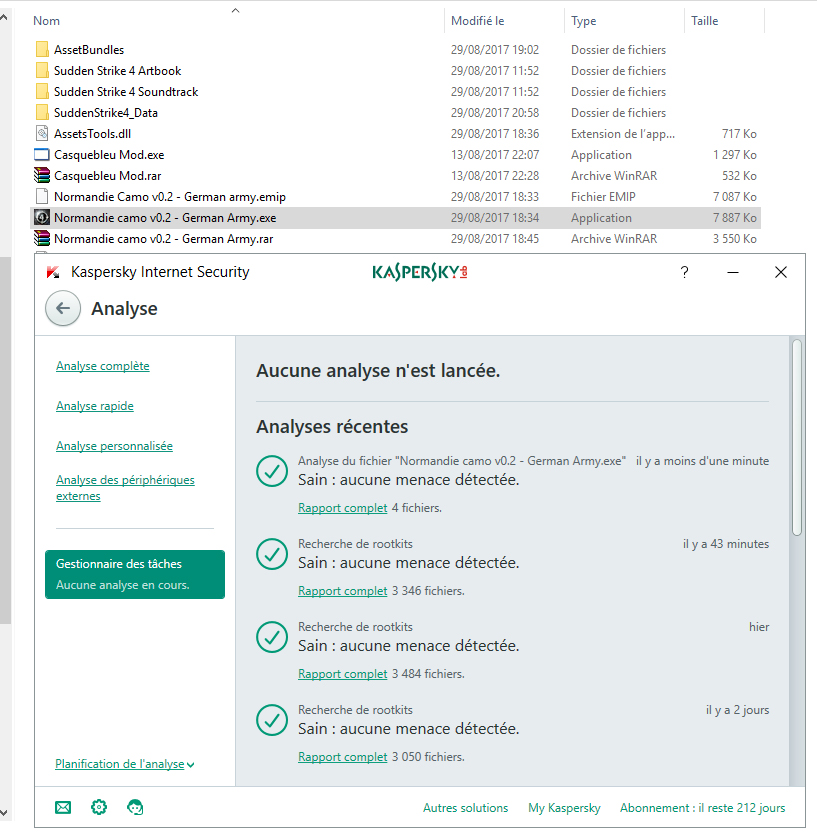Click the Kaspersky red K title icon
817x835 pixels.
(53, 272)
